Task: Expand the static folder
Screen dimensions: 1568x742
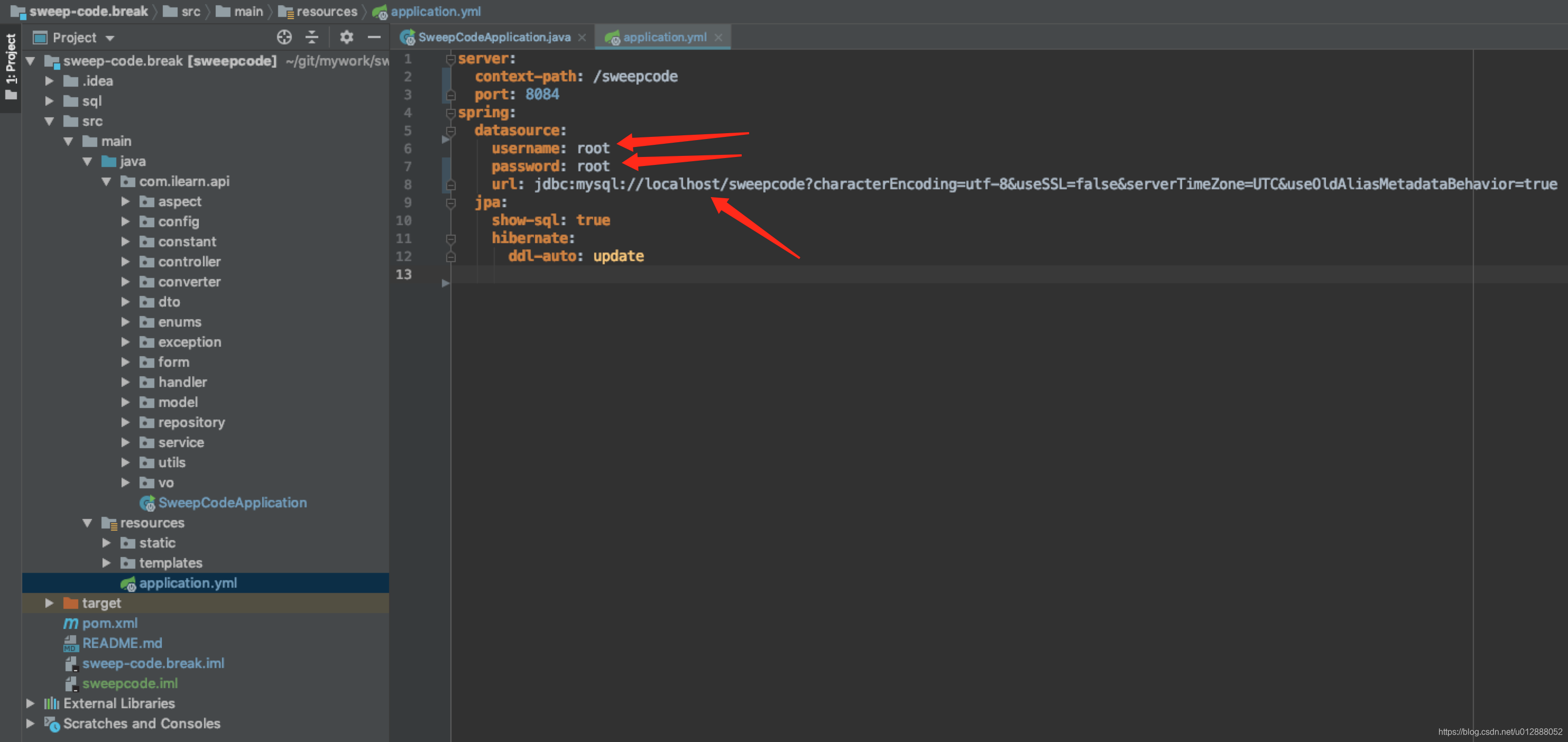Action: point(106,543)
